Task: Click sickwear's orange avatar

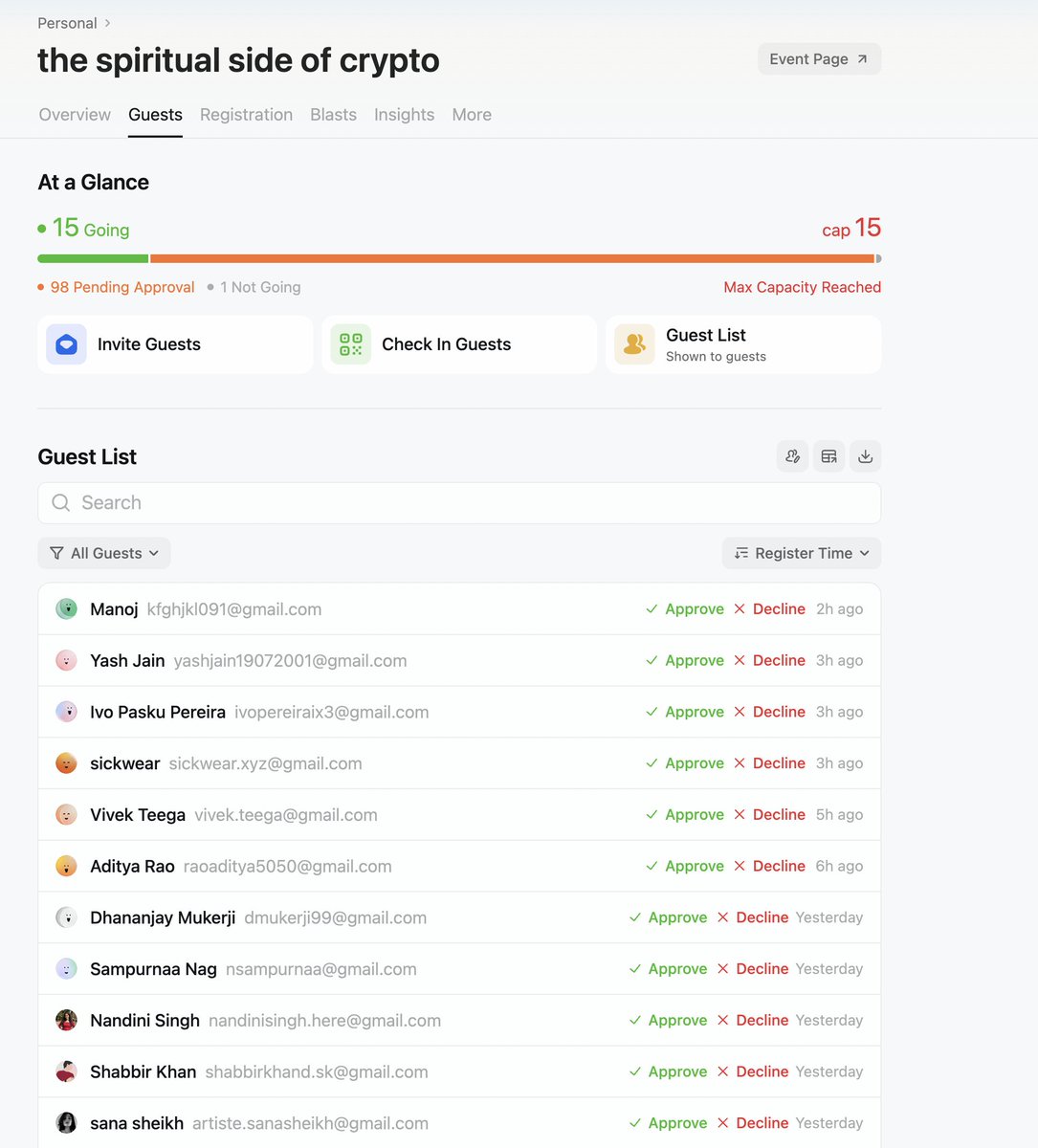Action: click(66, 763)
